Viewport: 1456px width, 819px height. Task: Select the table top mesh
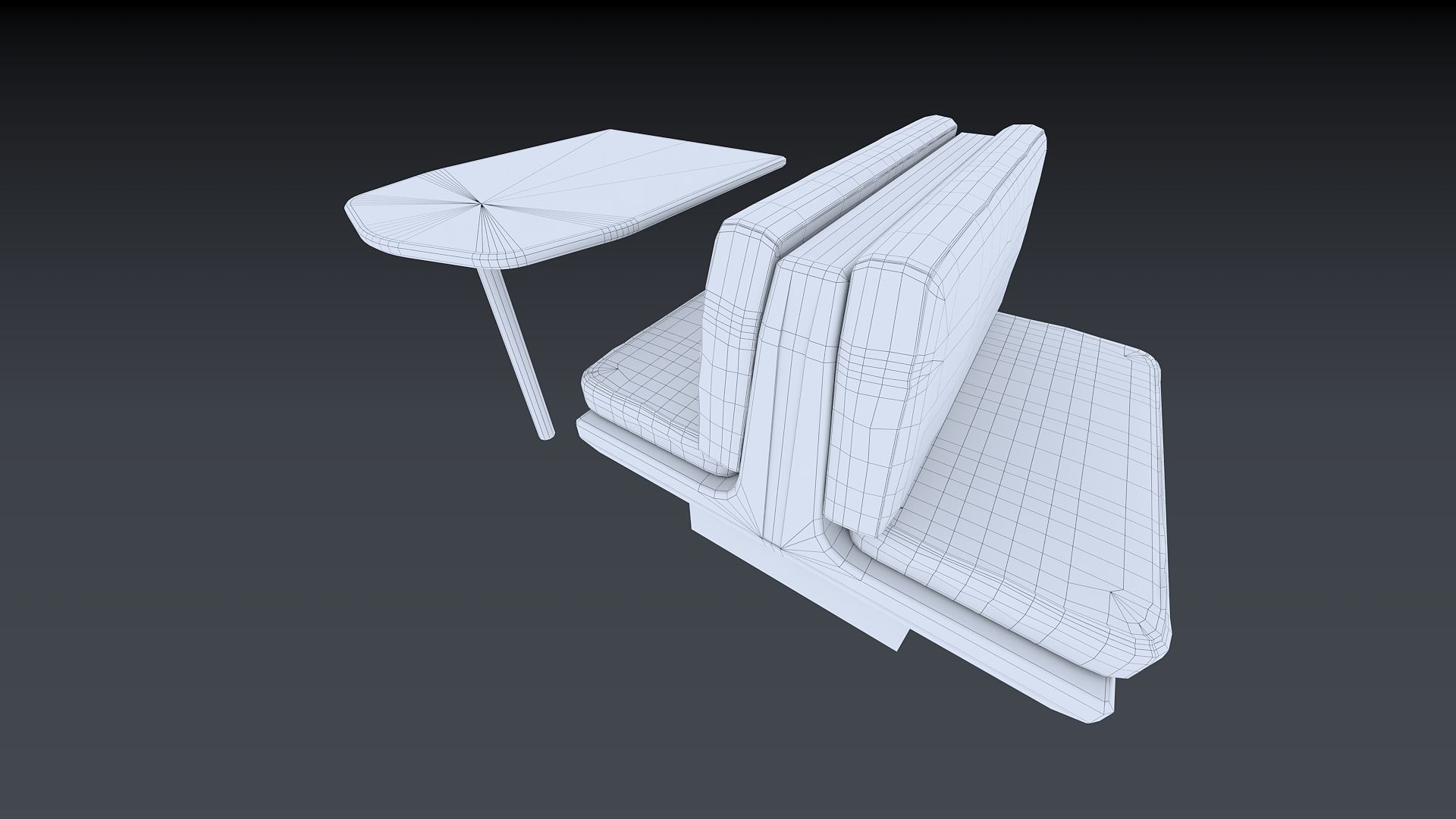click(x=565, y=199)
